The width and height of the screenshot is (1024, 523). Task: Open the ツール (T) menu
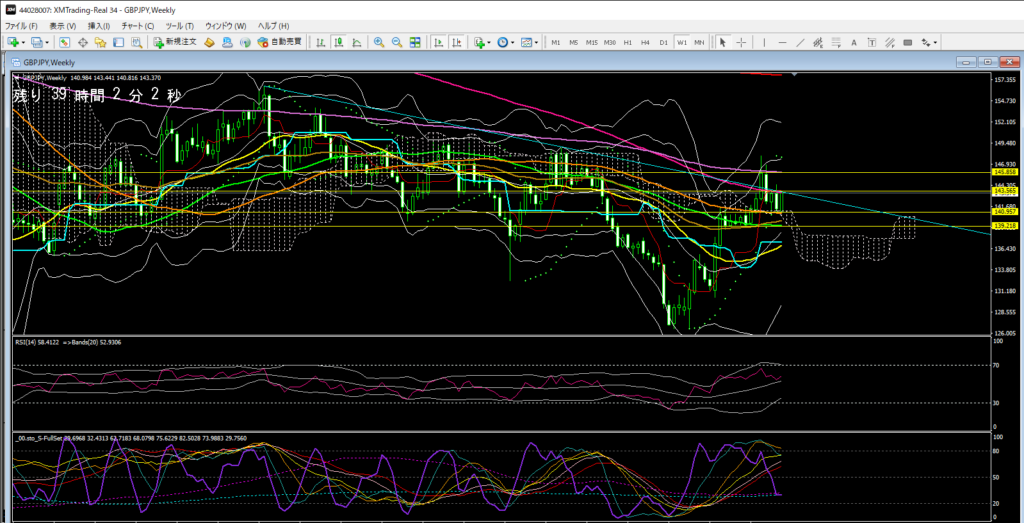[180, 26]
